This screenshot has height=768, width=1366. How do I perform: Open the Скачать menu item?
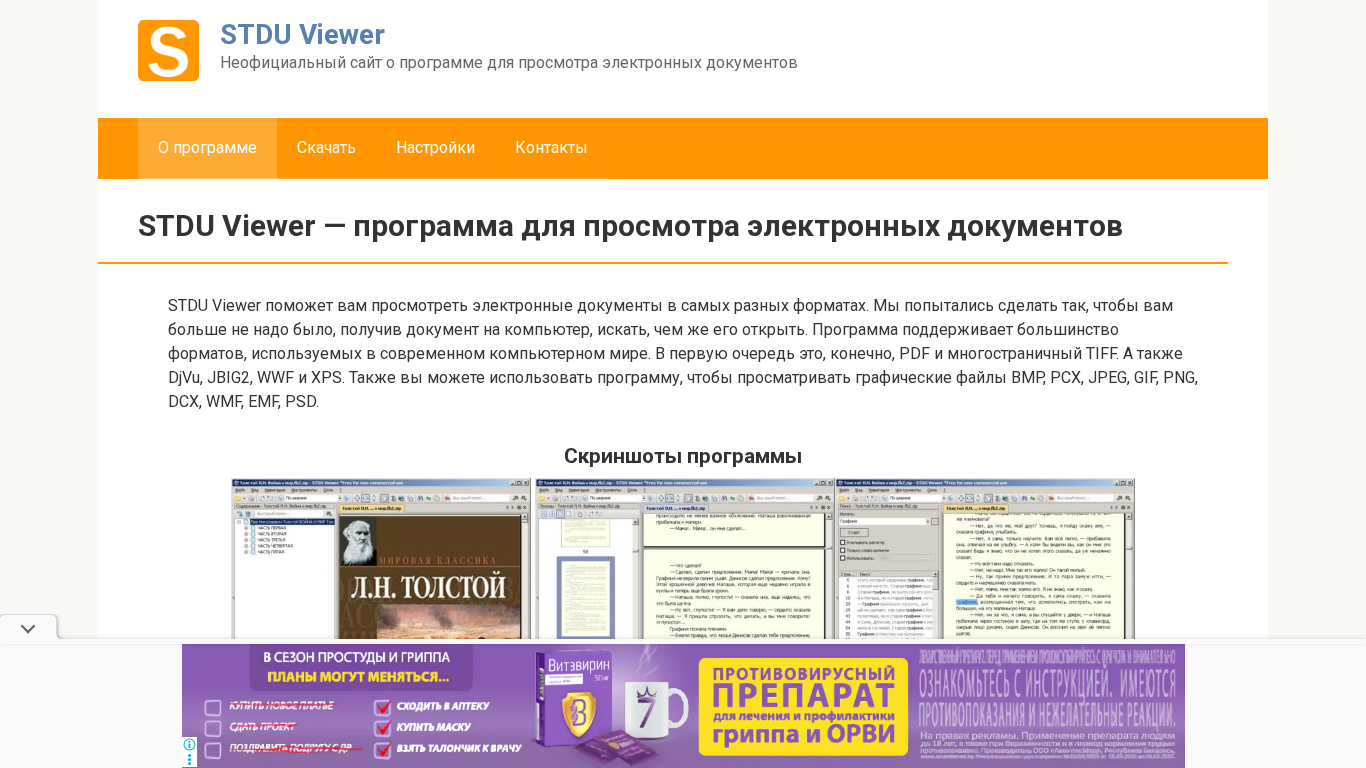tap(326, 148)
